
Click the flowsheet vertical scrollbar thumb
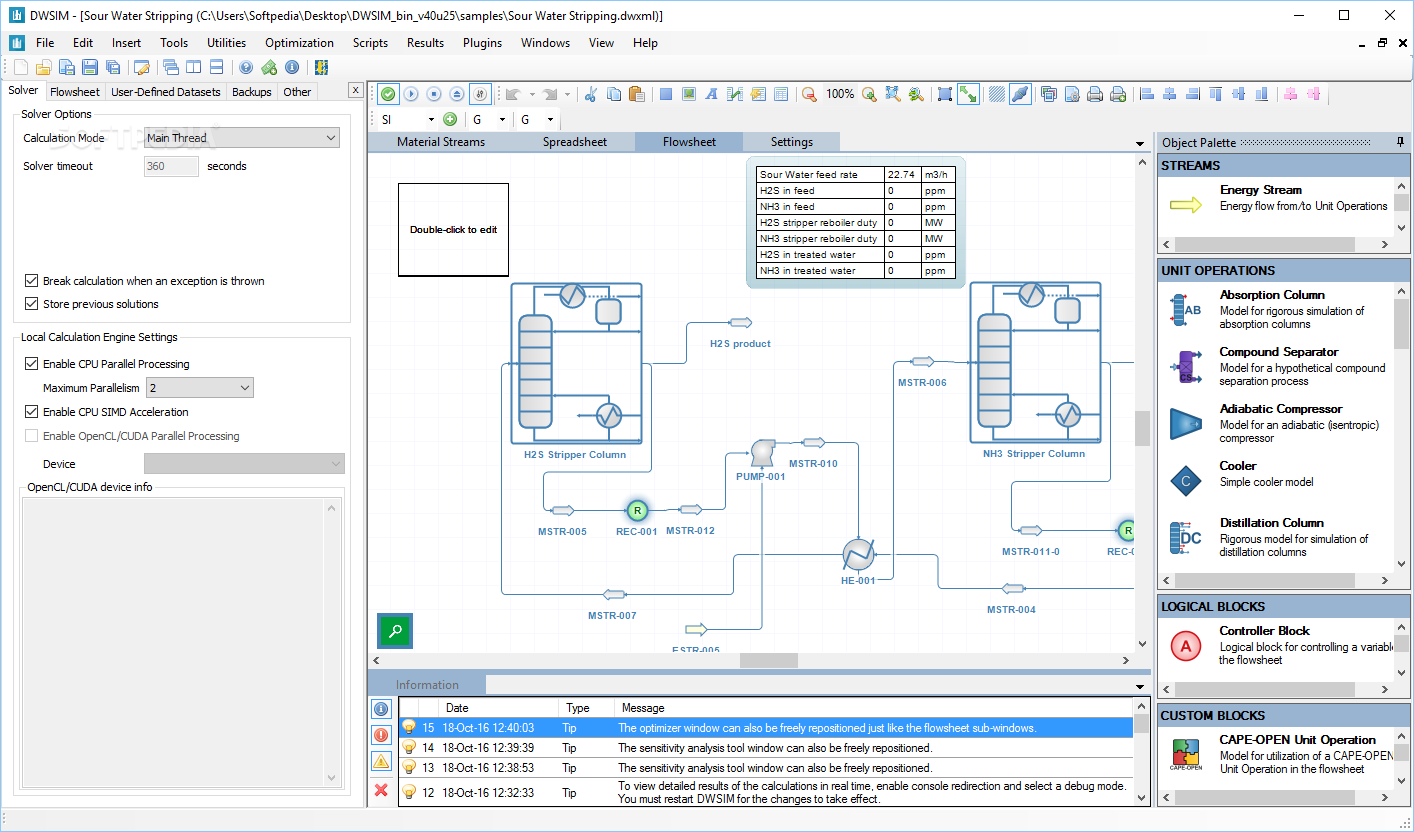(1142, 428)
